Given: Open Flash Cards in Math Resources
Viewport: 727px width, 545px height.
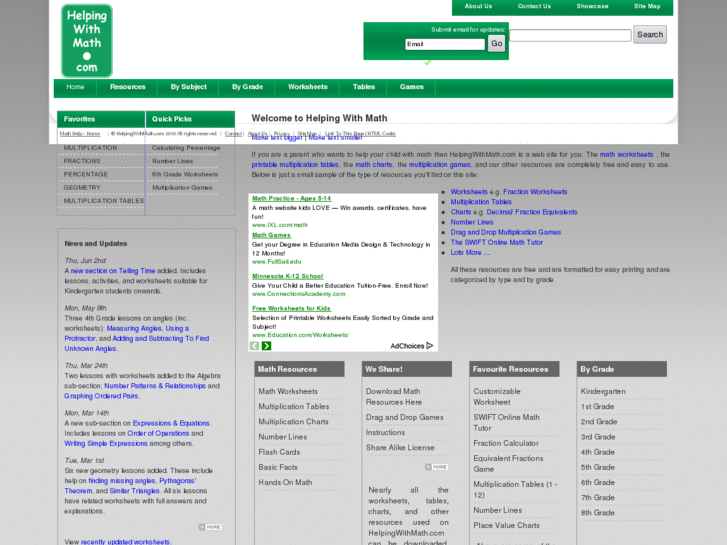Looking at the screenshot, I should 279,452.
